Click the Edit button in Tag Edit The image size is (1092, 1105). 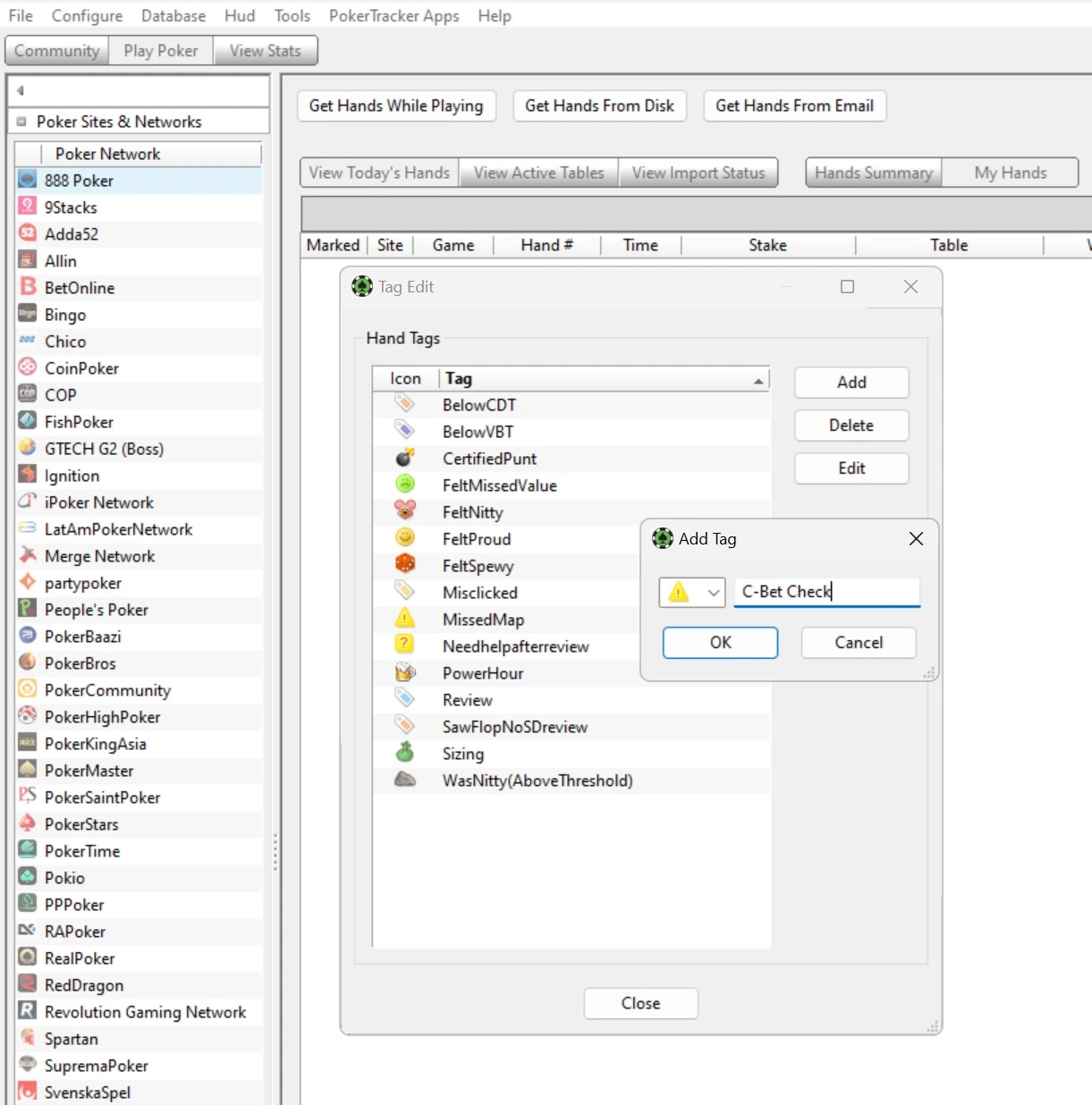(851, 468)
